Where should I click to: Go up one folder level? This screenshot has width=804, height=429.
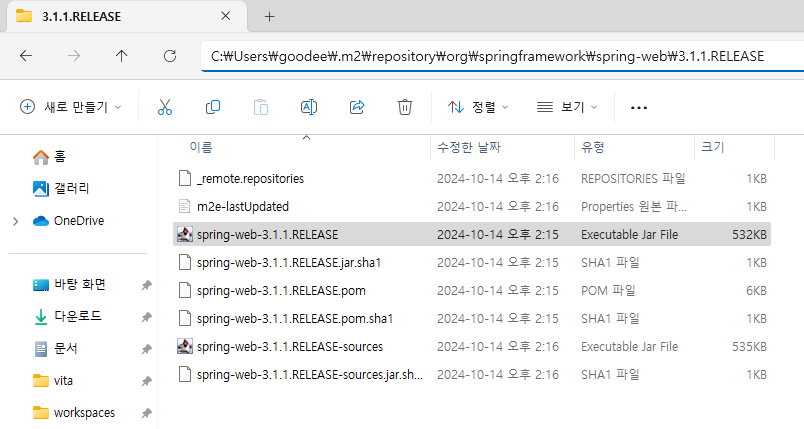(122, 56)
